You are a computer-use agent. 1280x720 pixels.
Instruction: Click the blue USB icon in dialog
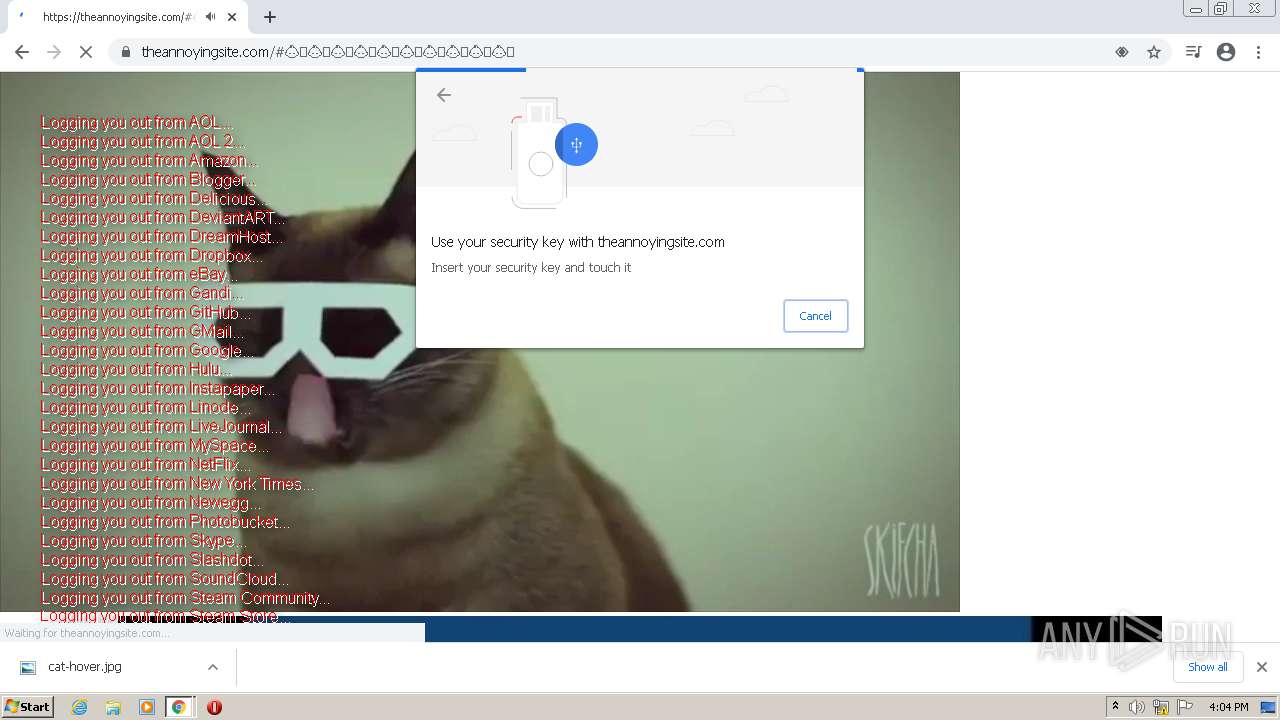(576, 145)
